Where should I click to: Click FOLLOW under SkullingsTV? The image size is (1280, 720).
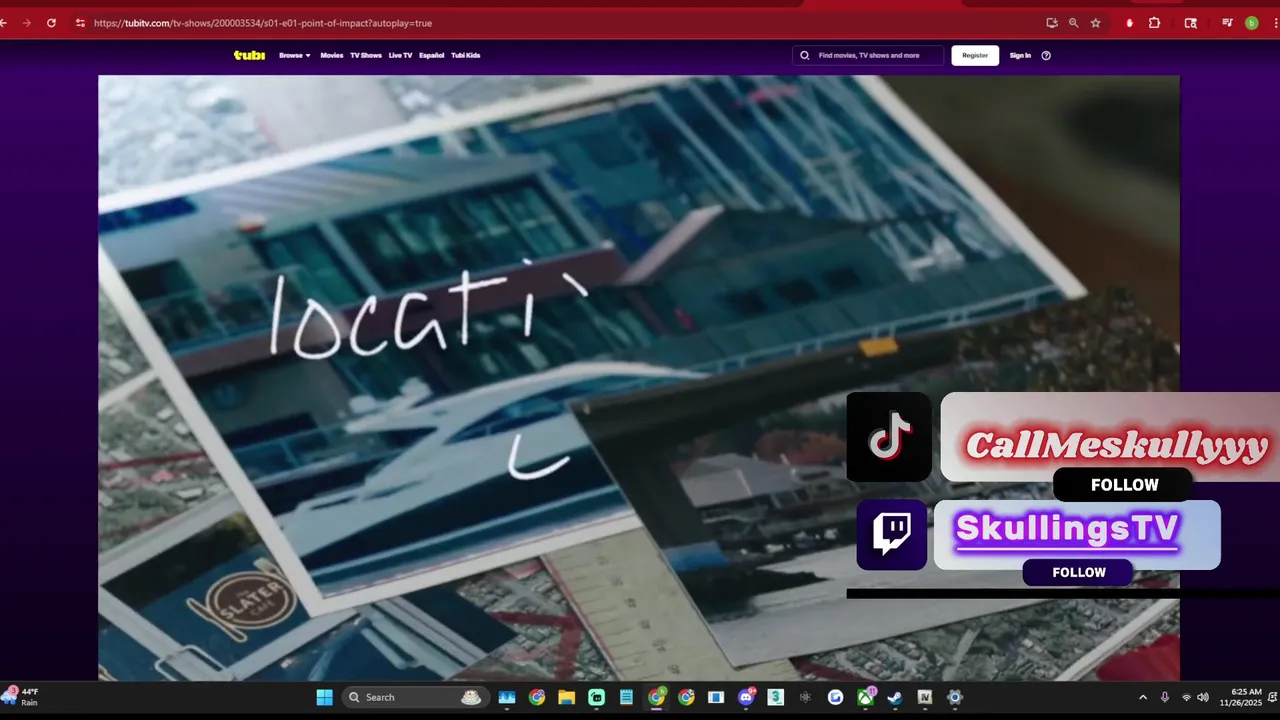click(1078, 572)
